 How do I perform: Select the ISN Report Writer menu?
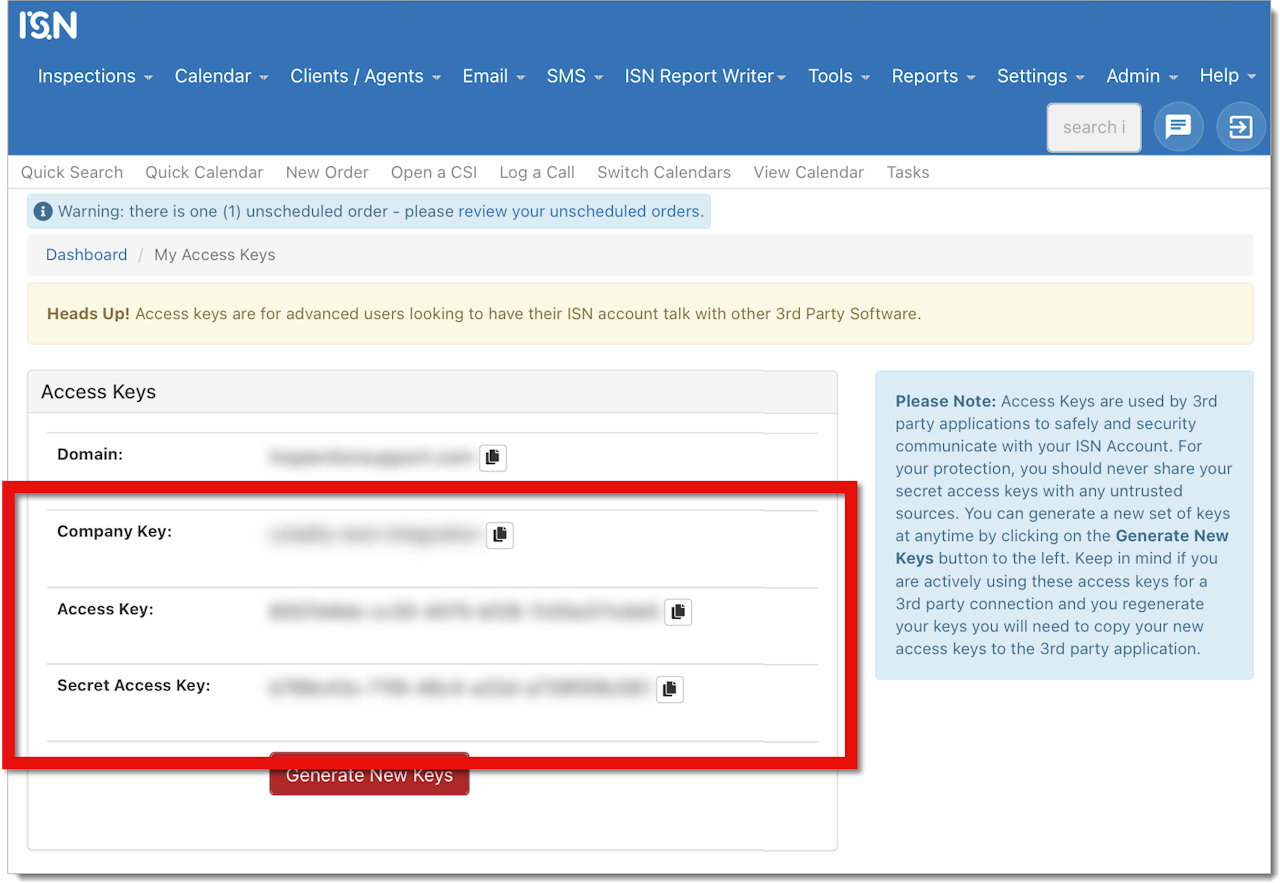click(x=705, y=76)
